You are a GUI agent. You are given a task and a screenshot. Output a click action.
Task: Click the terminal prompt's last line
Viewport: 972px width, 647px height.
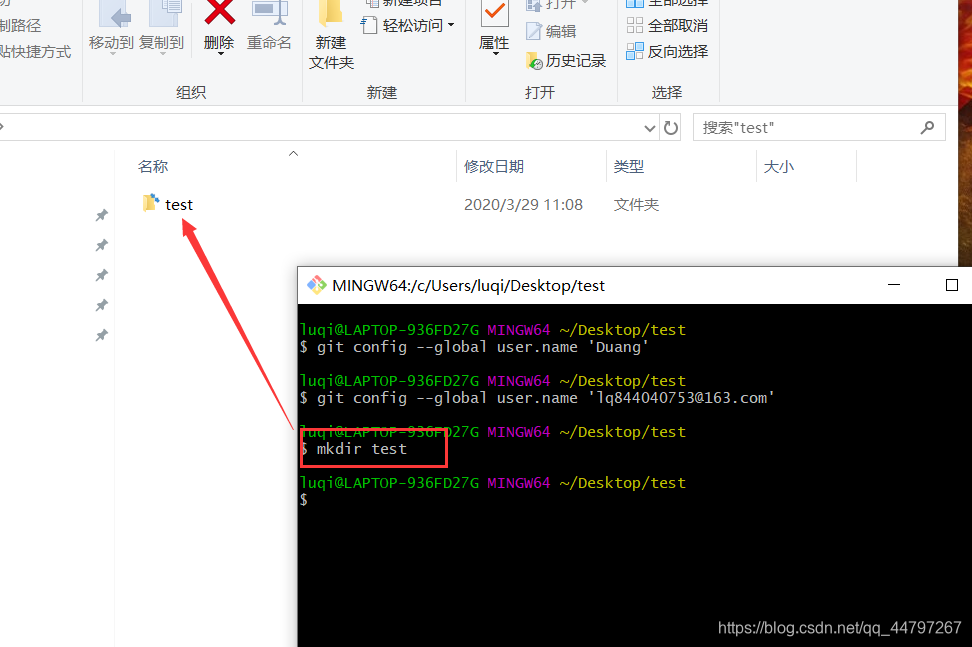tap(304, 500)
